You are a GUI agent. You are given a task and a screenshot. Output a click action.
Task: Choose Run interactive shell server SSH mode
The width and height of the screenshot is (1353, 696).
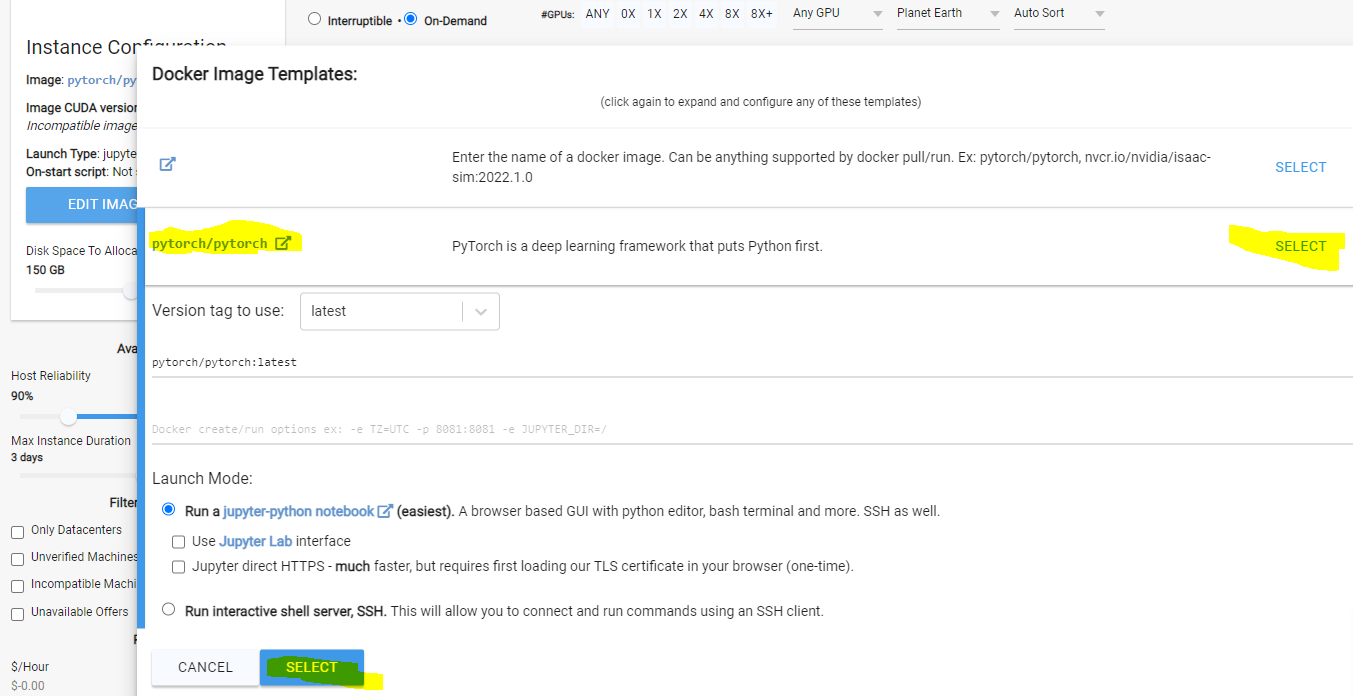coord(168,609)
